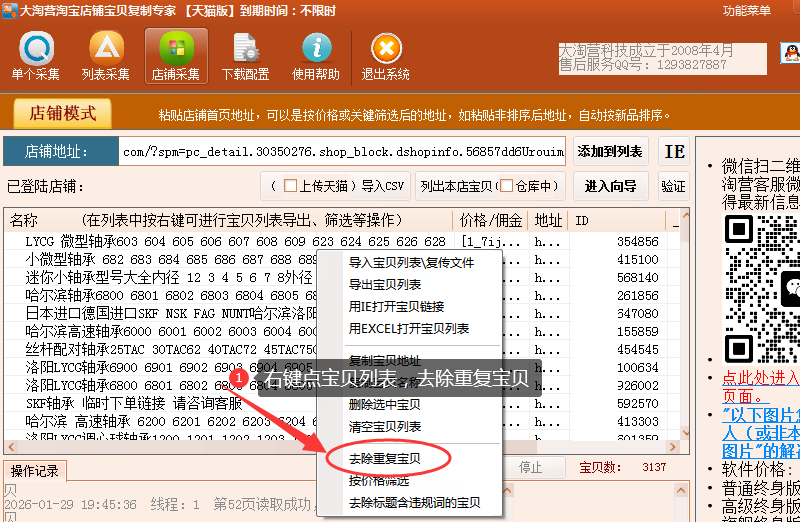
Task: Enable the 上传天猫 checkbox
Action: point(291,186)
